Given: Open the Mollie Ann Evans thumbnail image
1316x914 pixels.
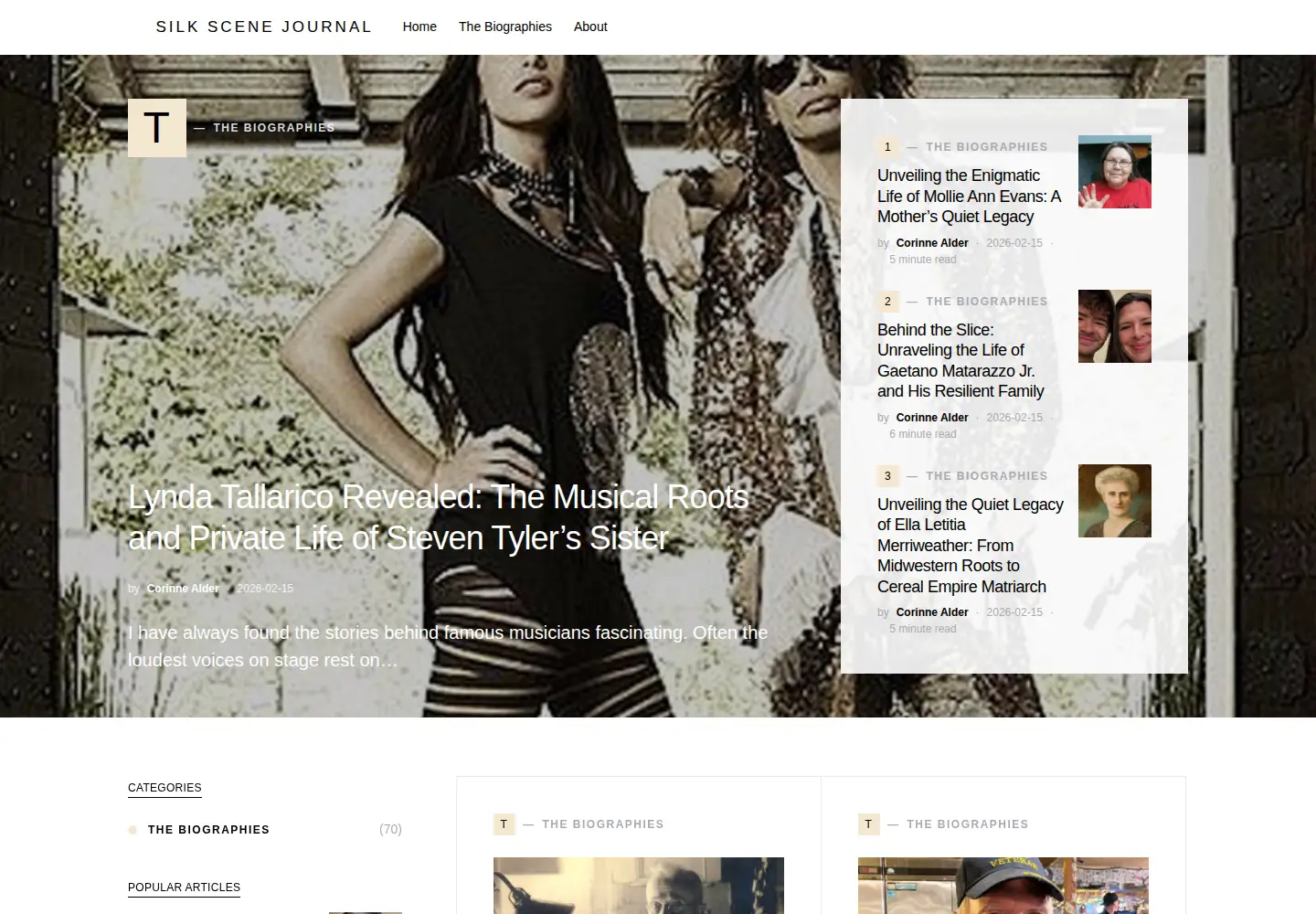Looking at the screenshot, I should pos(1115,172).
